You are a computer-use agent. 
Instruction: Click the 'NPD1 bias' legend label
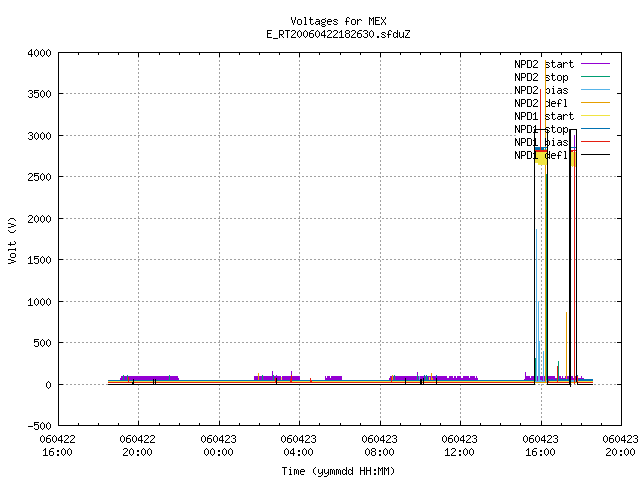click(541, 142)
